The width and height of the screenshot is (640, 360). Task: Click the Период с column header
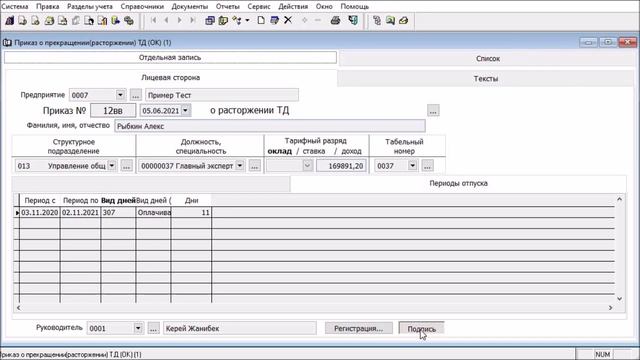pyautogui.click(x=40, y=200)
